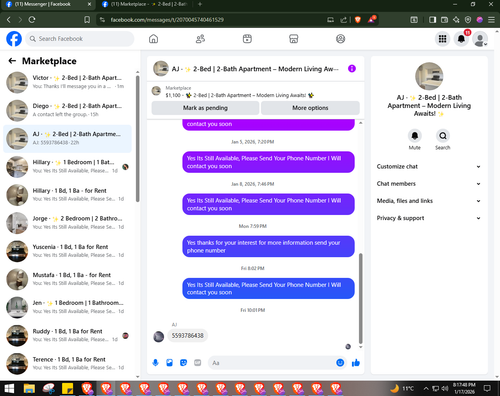Viewport: 500px width, 396px height.
Task: Click the Brave Shields lion icon
Action: [358, 20]
